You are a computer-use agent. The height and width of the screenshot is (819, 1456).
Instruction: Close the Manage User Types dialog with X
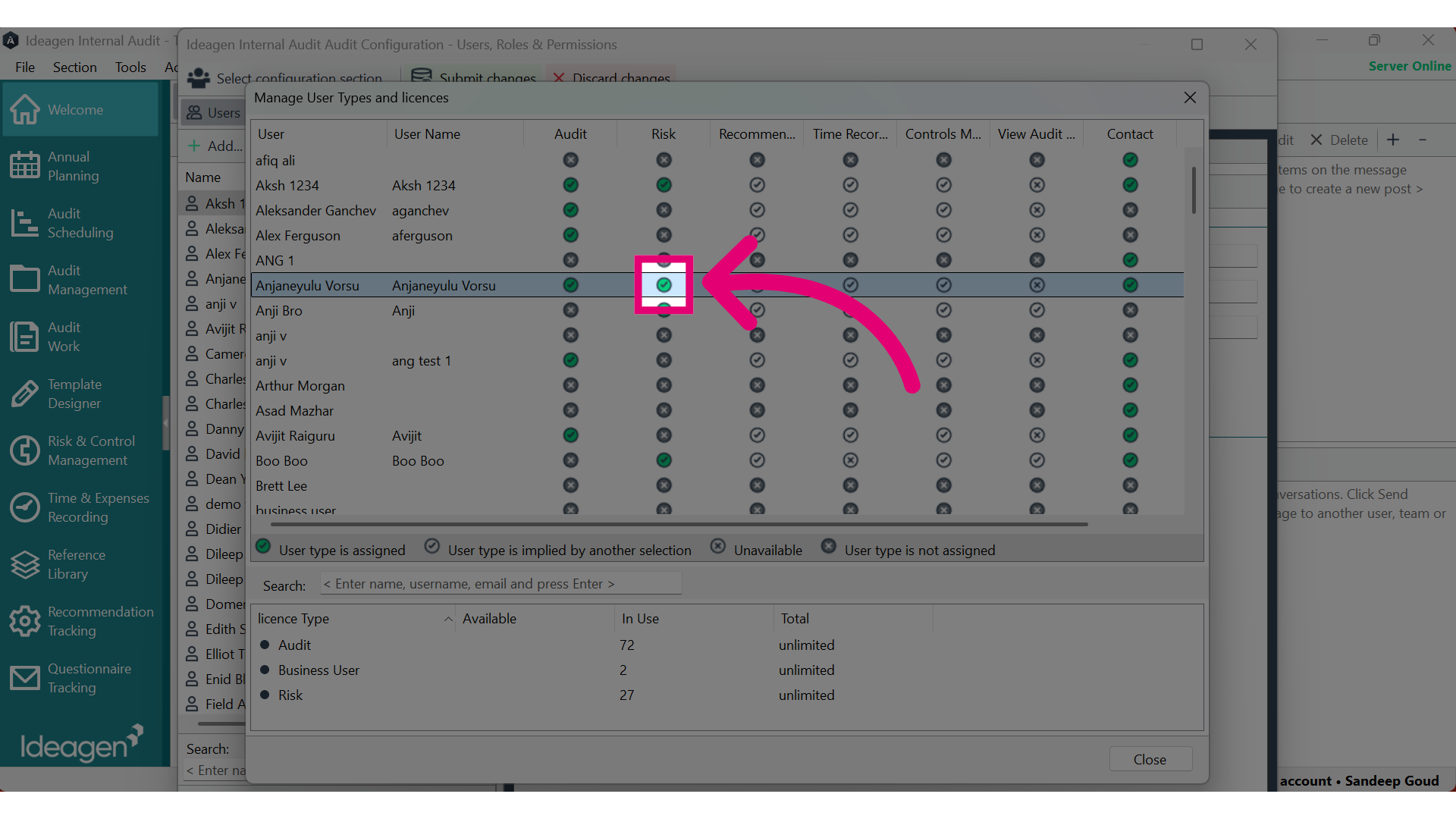click(x=1190, y=98)
